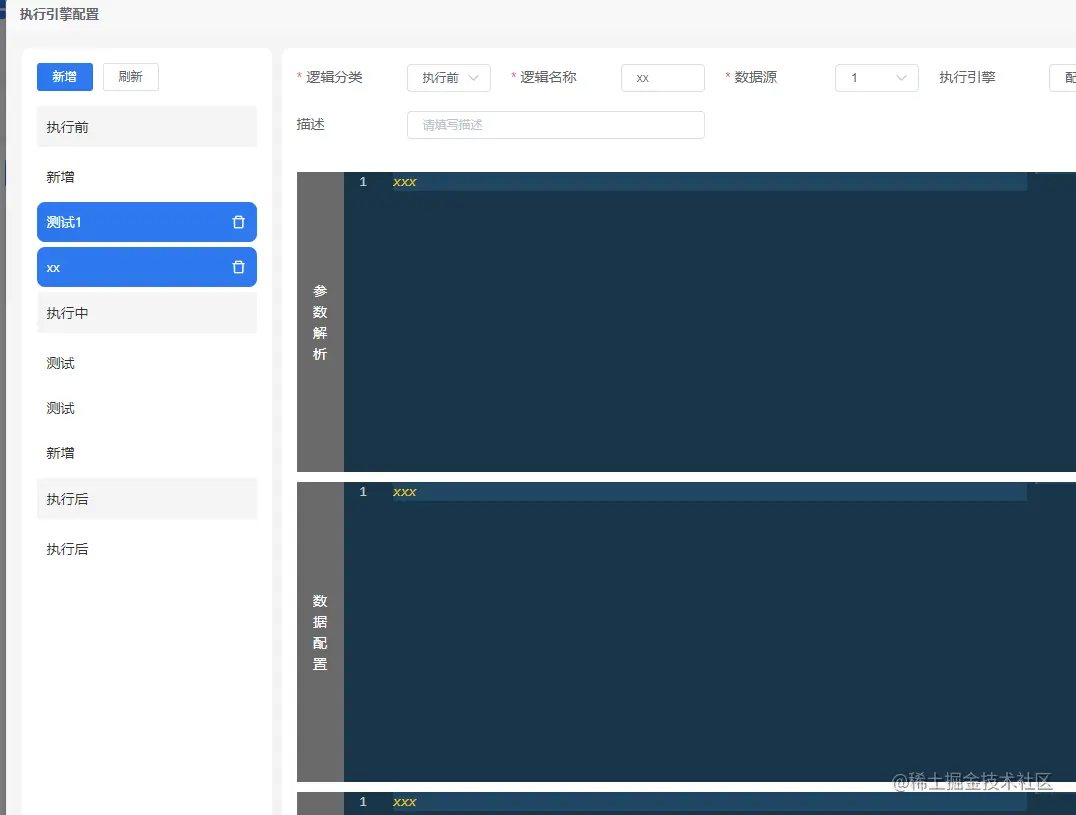Open the partially visible 执行引擎 dropdown

(x=1063, y=78)
